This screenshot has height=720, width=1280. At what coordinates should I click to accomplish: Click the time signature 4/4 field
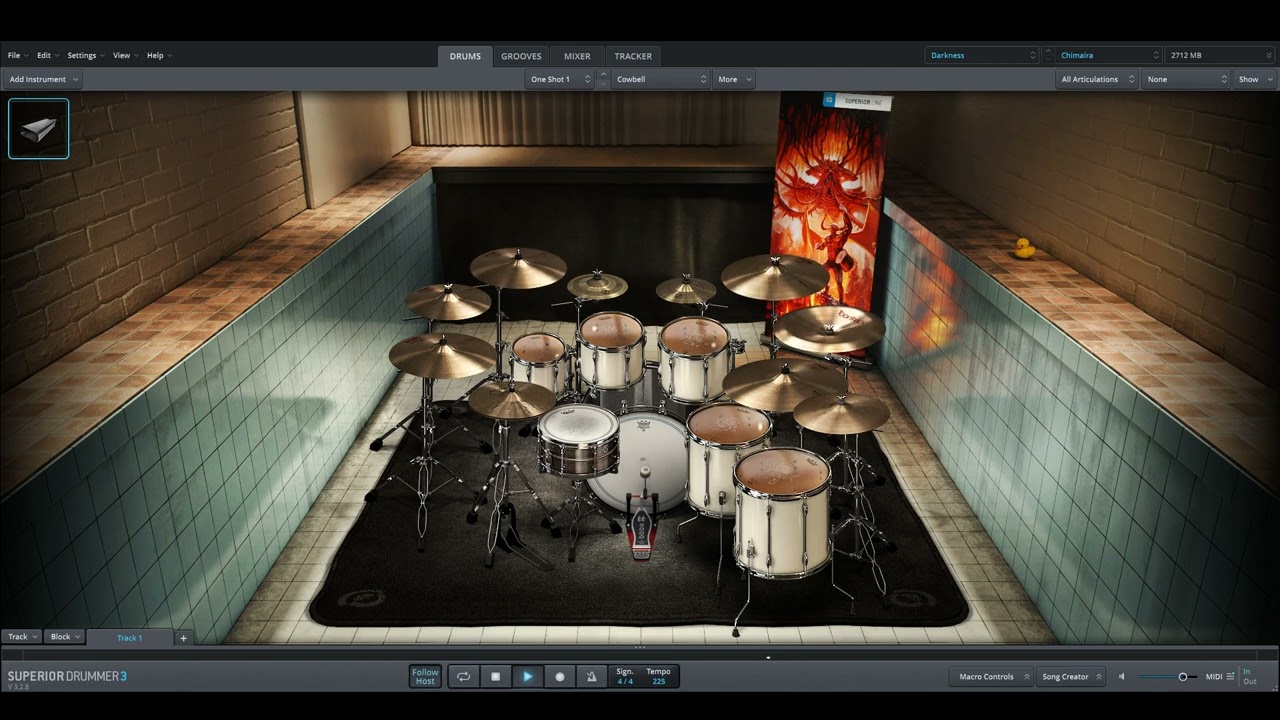coord(625,677)
